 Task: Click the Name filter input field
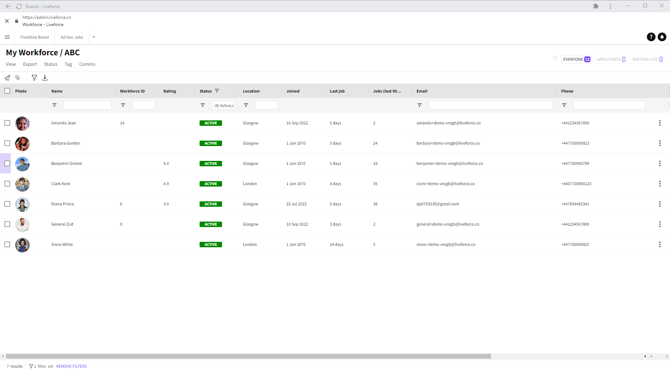tap(87, 105)
